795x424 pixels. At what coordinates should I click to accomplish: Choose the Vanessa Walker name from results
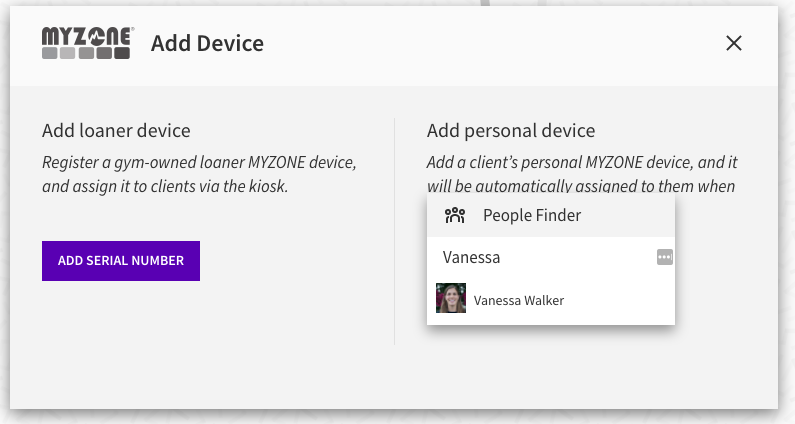point(518,300)
